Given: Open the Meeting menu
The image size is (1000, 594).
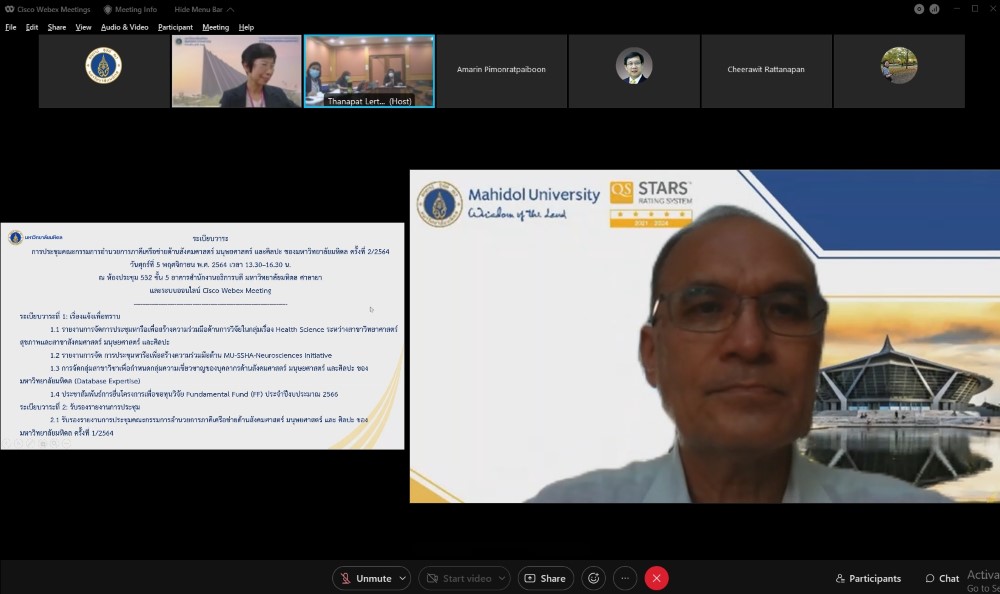Looking at the screenshot, I should coord(215,27).
